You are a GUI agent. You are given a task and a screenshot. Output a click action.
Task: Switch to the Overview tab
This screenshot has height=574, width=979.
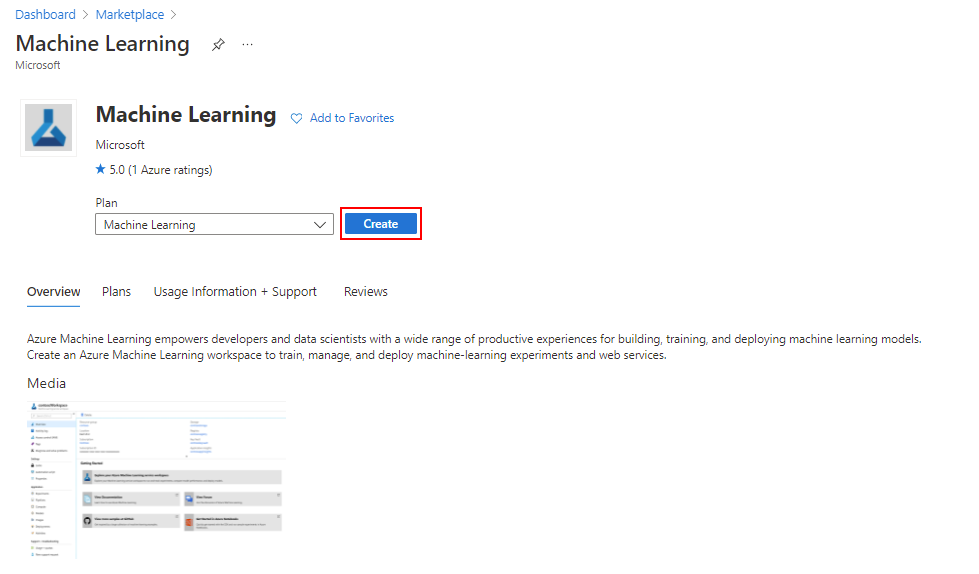[54, 292]
